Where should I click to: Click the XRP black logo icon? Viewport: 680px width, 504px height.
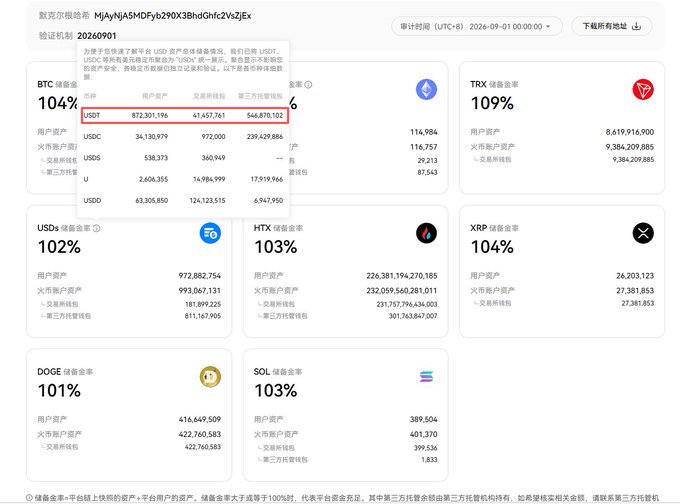(x=643, y=233)
